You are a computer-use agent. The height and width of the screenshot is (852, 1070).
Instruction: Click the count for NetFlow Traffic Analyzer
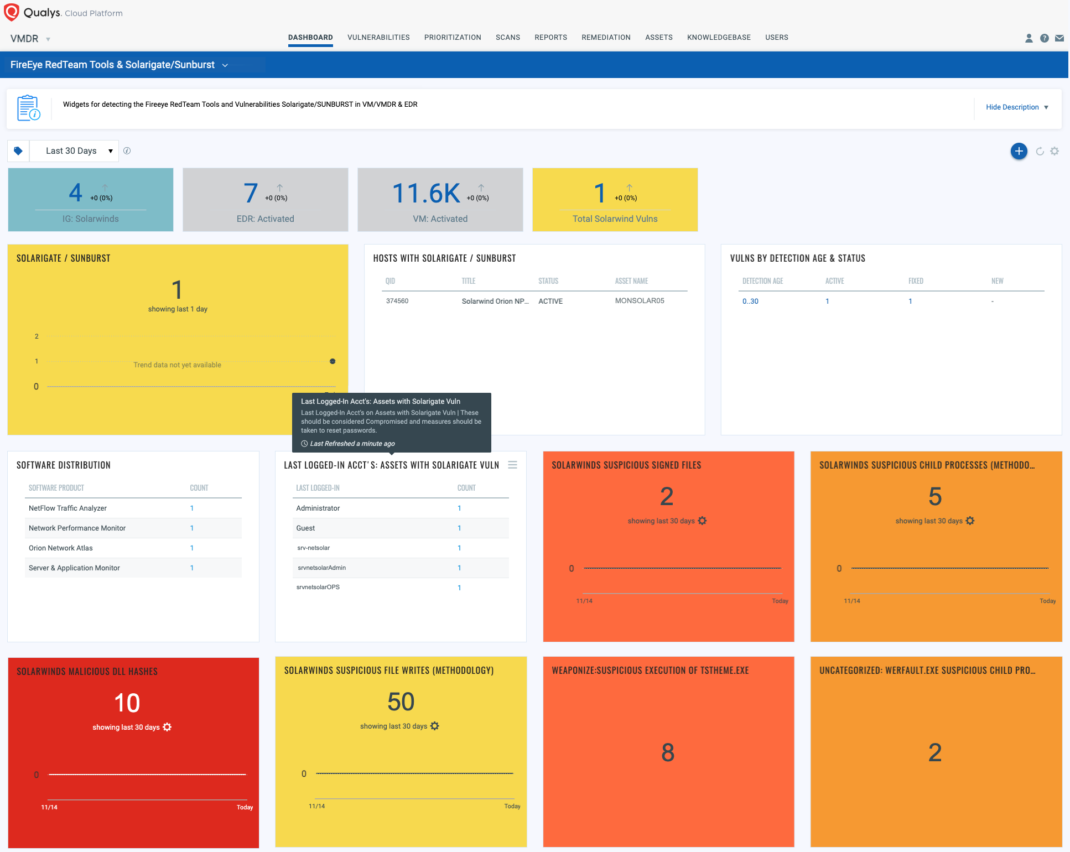tap(192, 508)
